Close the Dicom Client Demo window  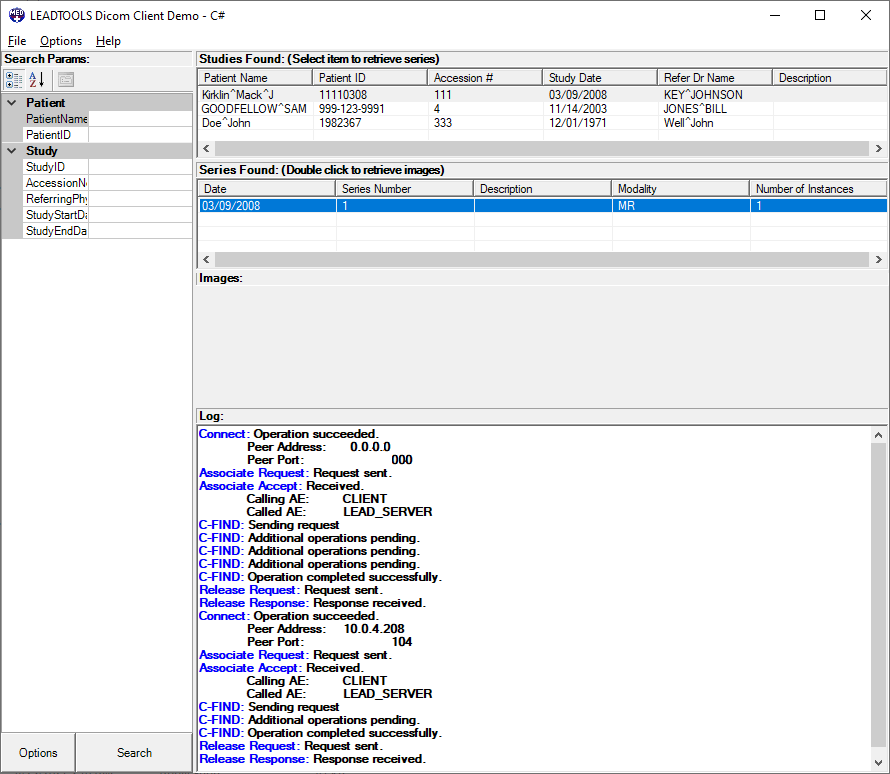click(866, 15)
